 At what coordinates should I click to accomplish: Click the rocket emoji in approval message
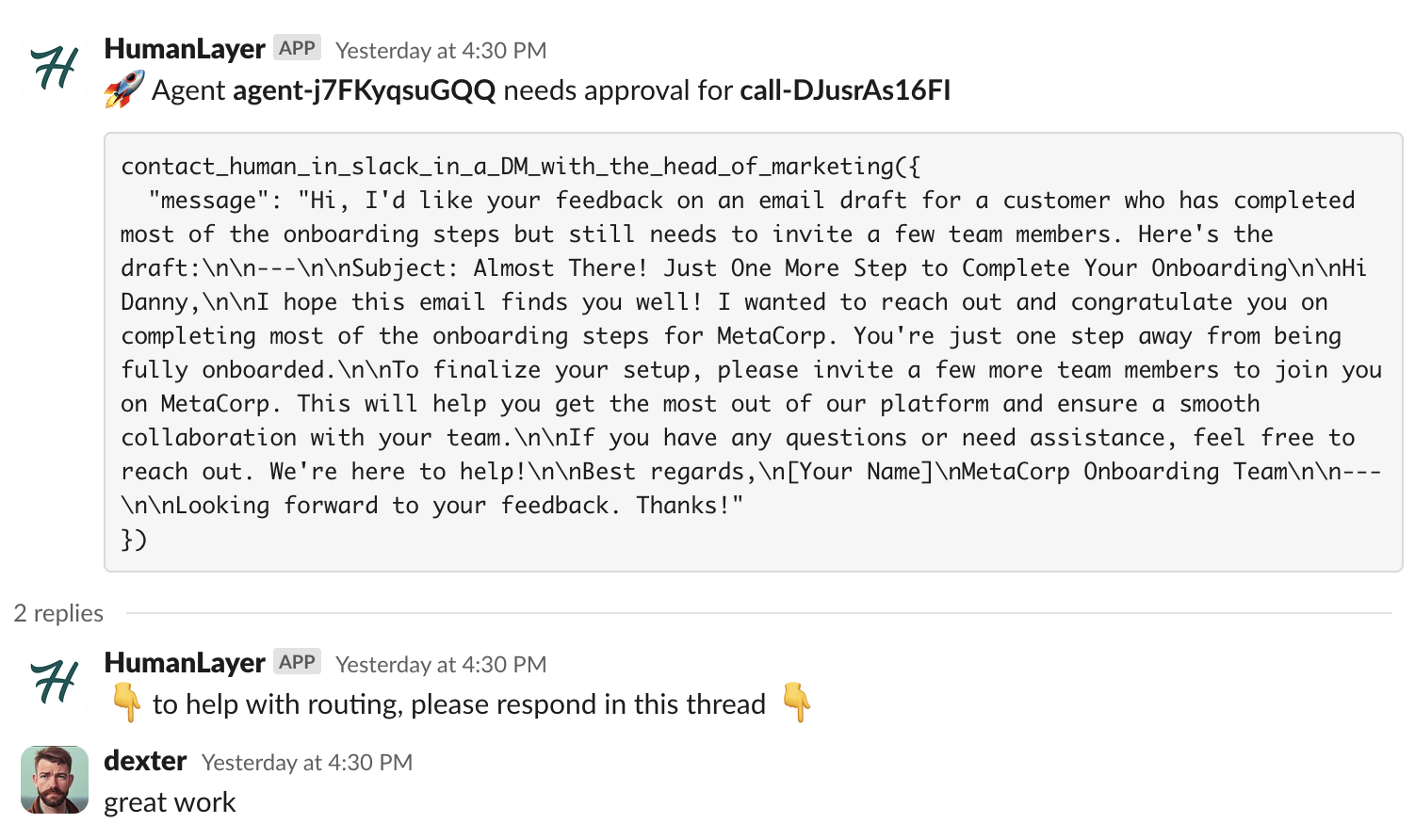coord(124,89)
